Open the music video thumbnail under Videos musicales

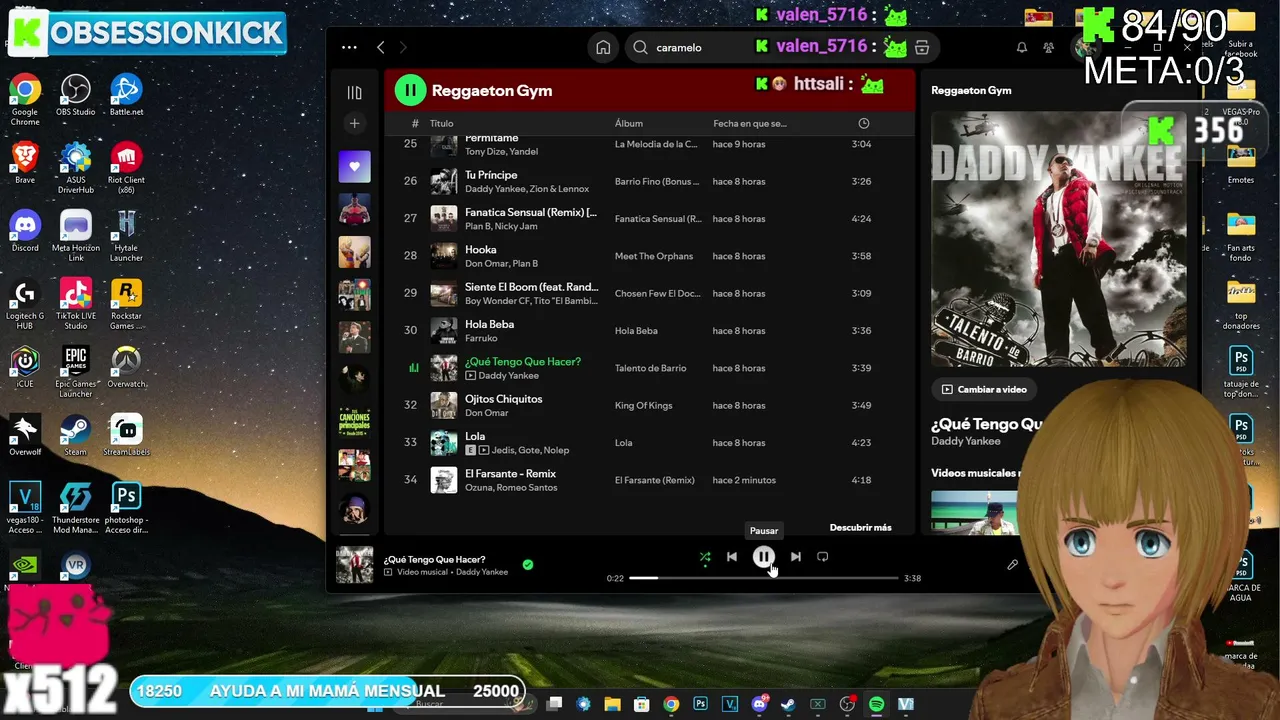pos(974,512)
